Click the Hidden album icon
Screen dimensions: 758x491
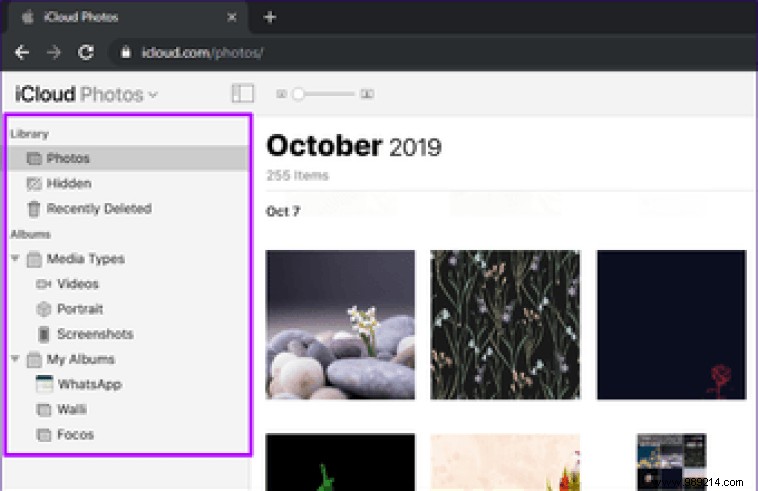(x=34, y=184)
